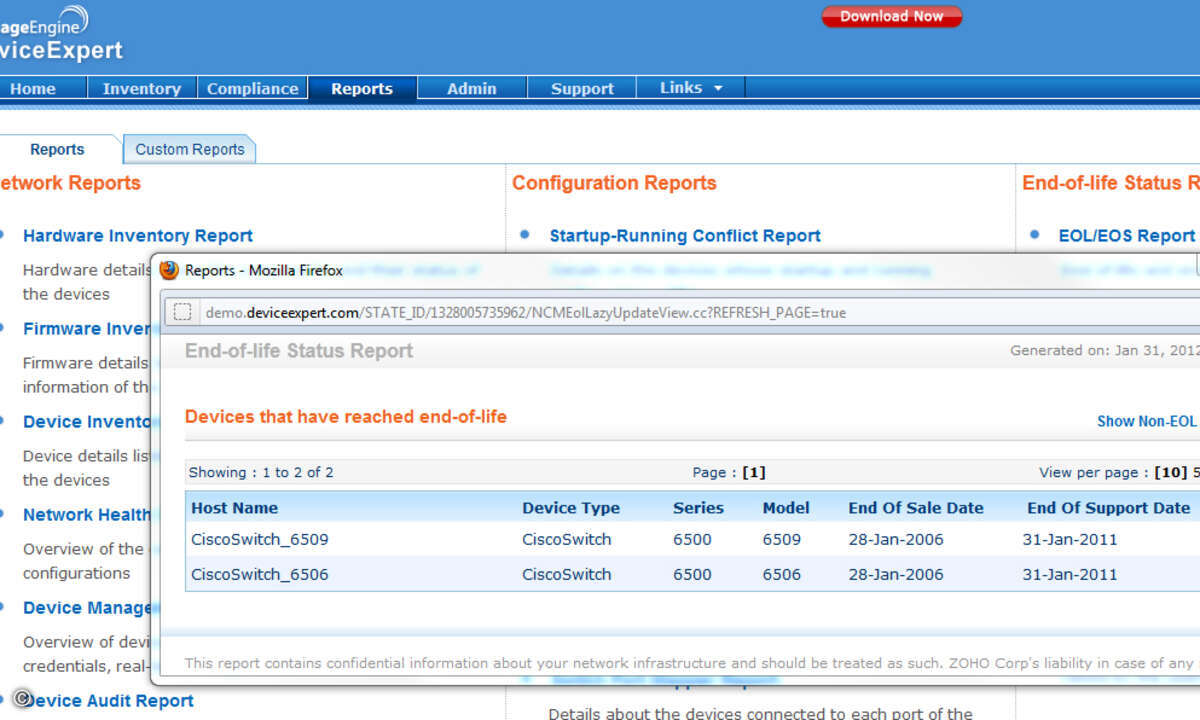Open the Home menu tab
The image size is (1200, 720).
pos(33,88)
